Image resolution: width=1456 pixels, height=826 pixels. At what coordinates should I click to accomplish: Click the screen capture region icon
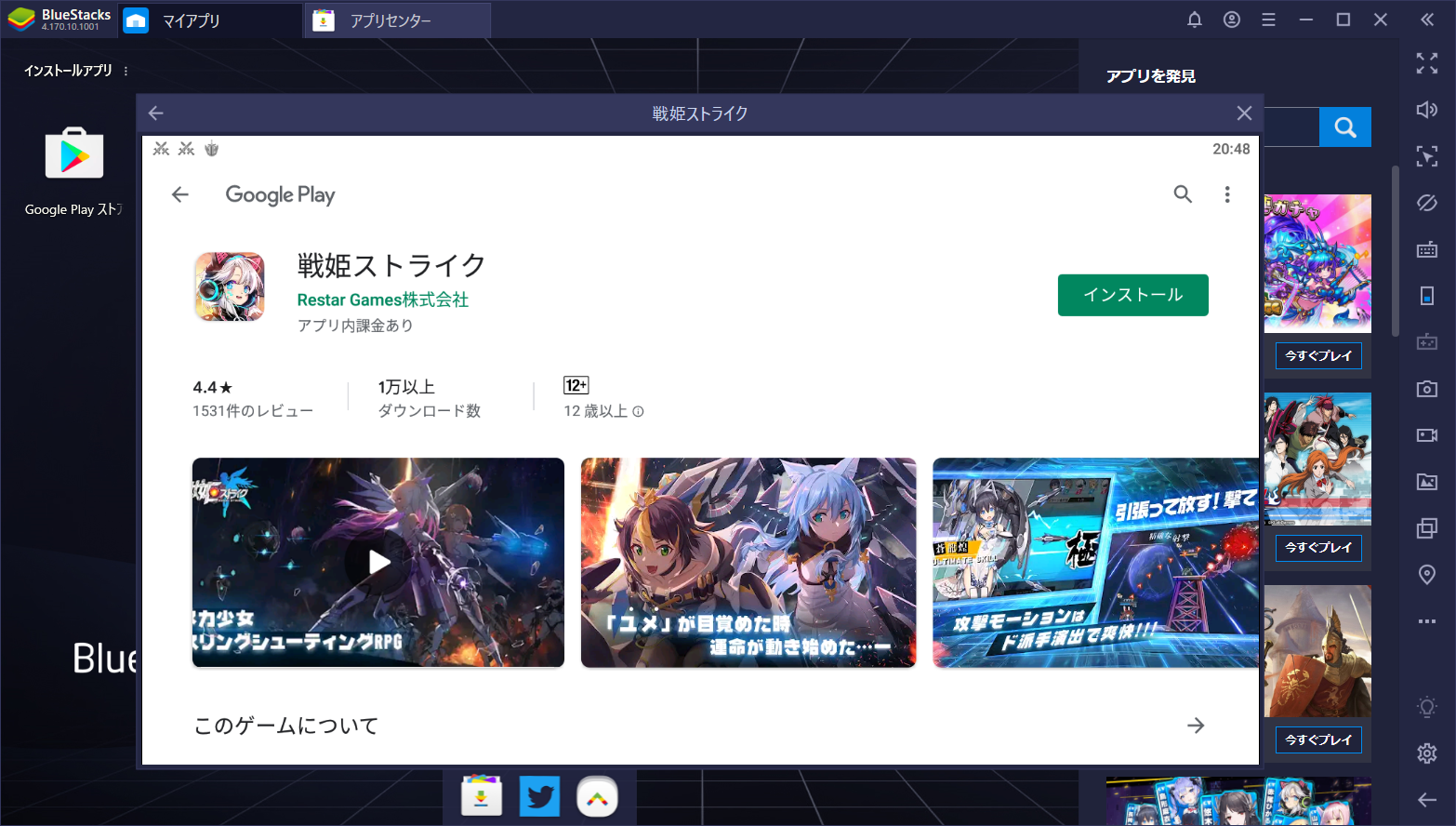point(1427,156)
